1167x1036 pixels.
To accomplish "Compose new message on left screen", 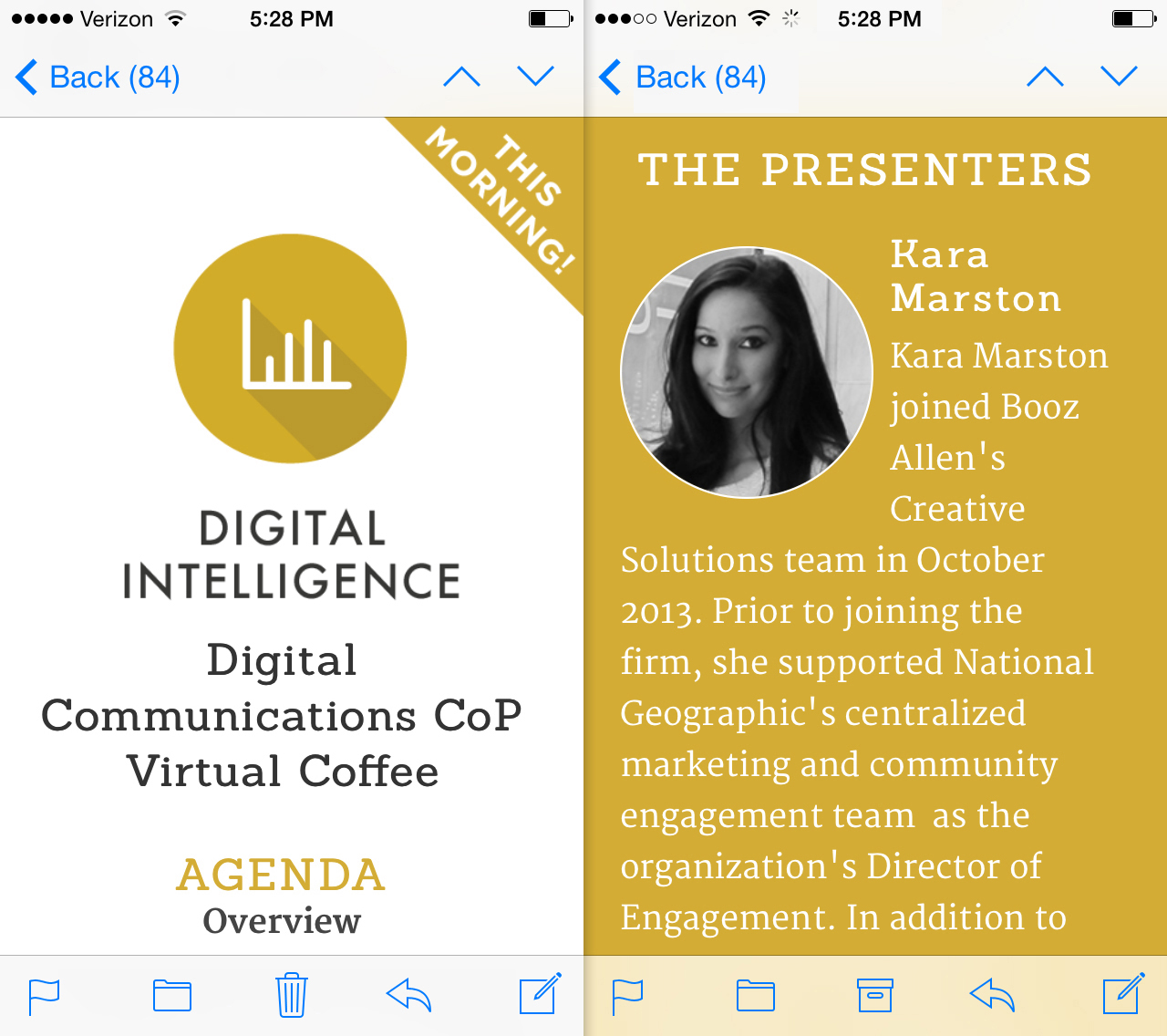I will (539, 994).
